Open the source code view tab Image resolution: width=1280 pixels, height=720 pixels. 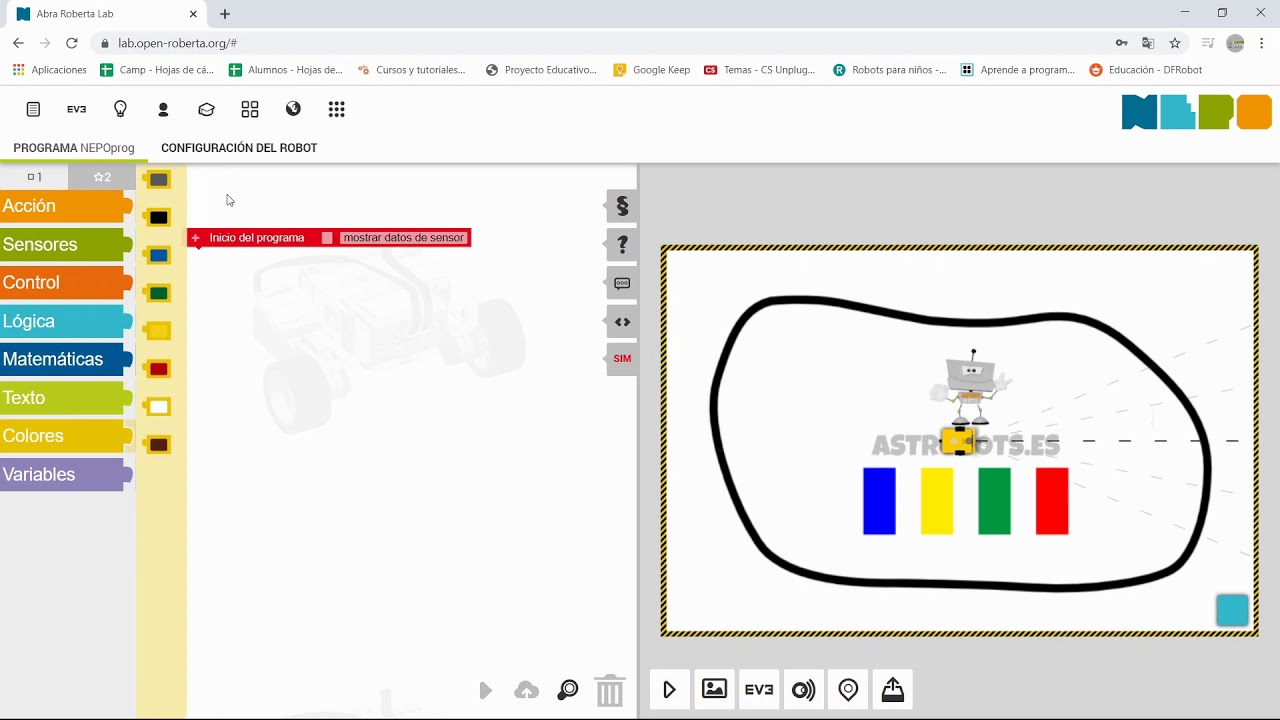621,322
